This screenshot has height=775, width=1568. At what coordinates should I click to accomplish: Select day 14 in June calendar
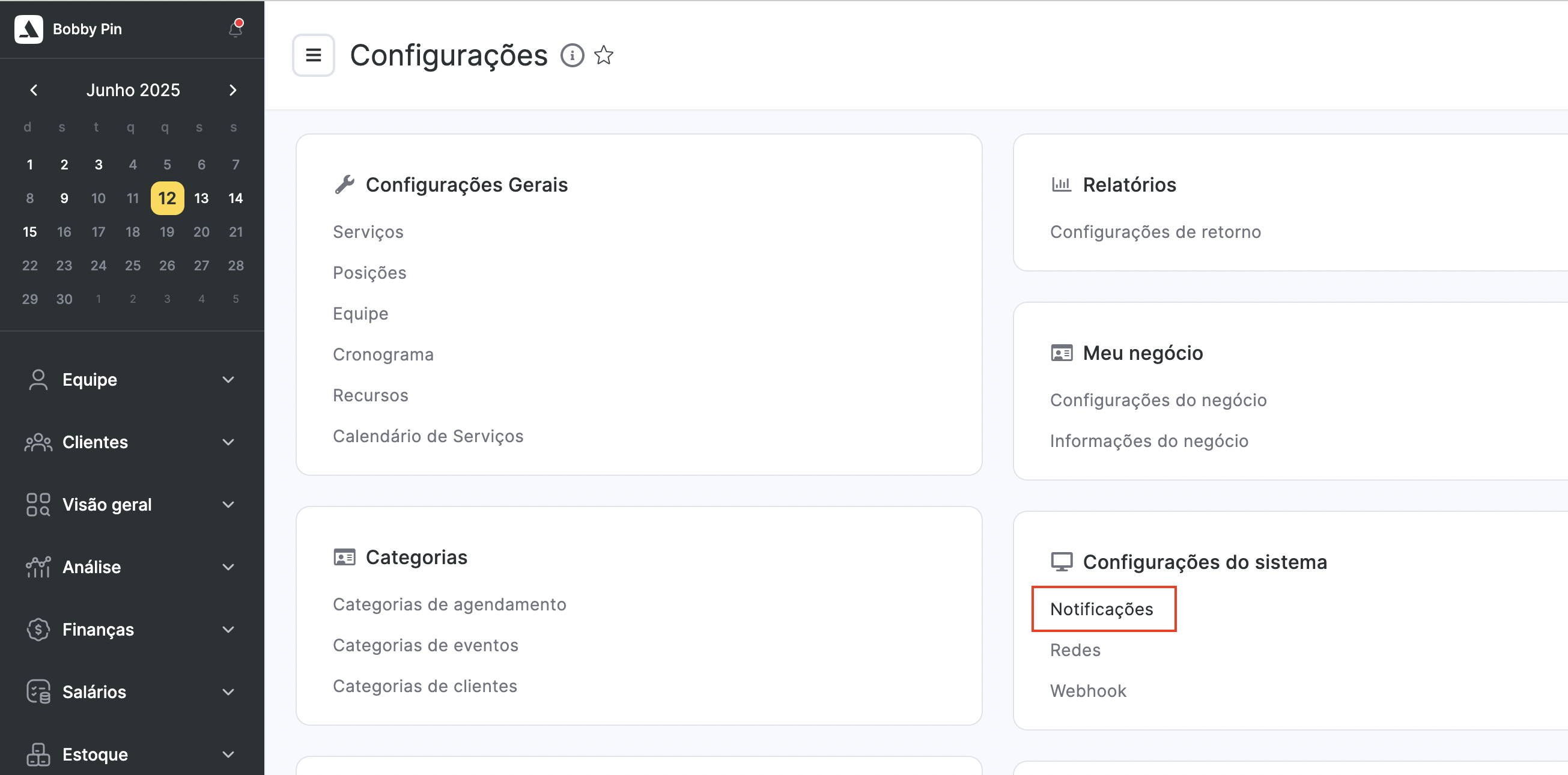coord(236,198)
